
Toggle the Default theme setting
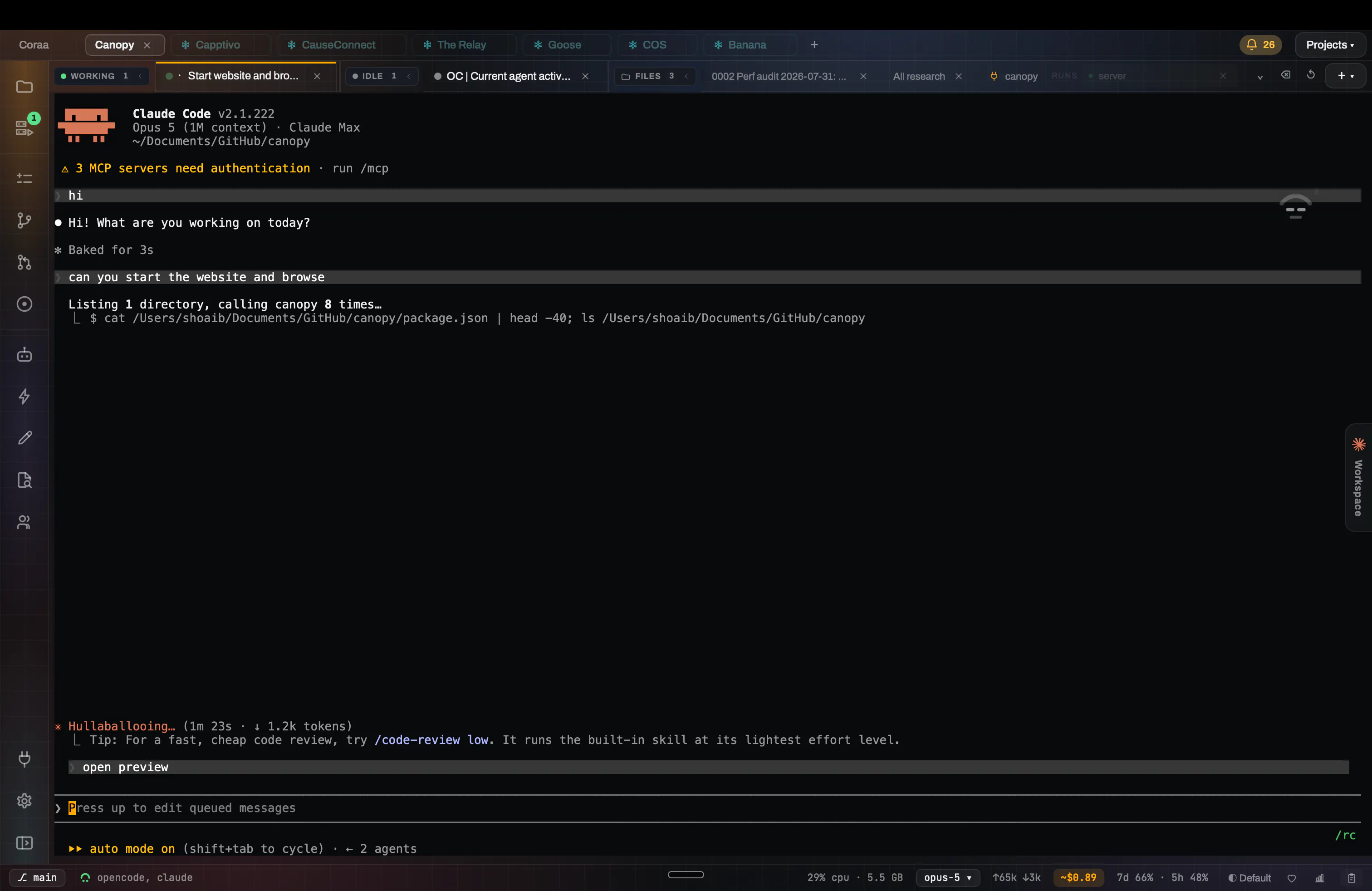1250,878
